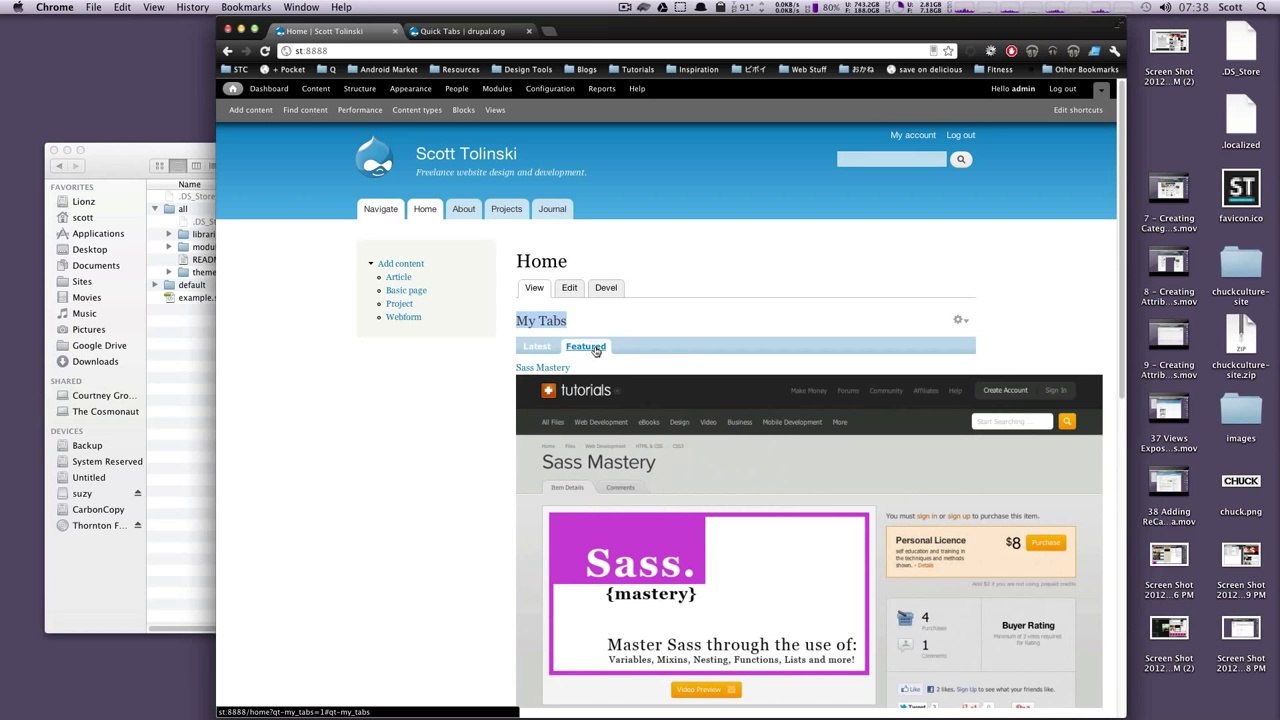Open the Other Bookmarks folder
The width and height of the screenshot is (1280, 720).
pos(1080,70)
